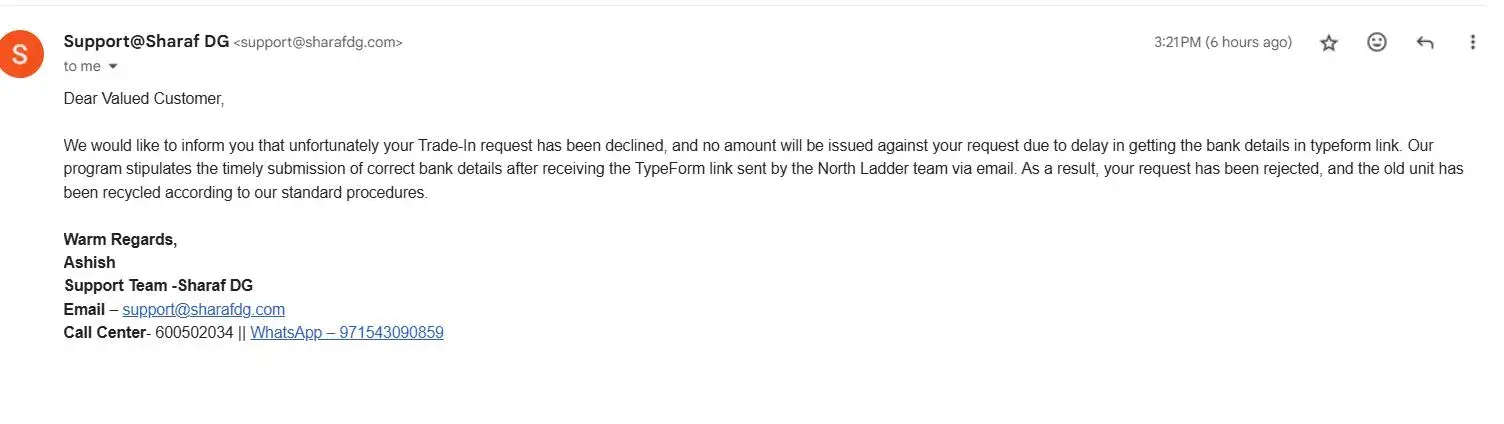Click the reply arrow icon
Screen dimensions: 1504x424
(x=1425, y=43)
